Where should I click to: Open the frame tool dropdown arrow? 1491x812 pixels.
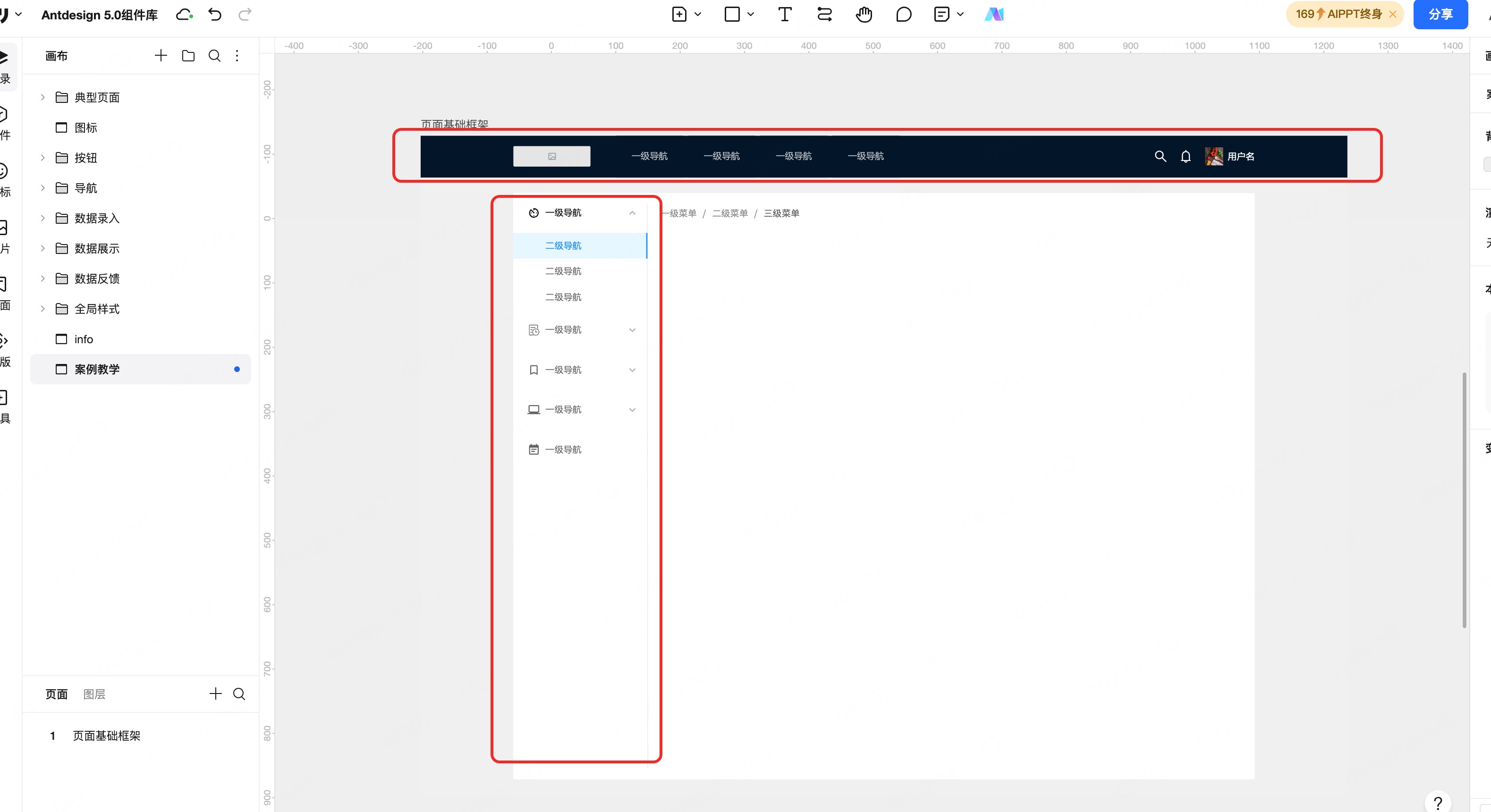(x=698, y=15)
